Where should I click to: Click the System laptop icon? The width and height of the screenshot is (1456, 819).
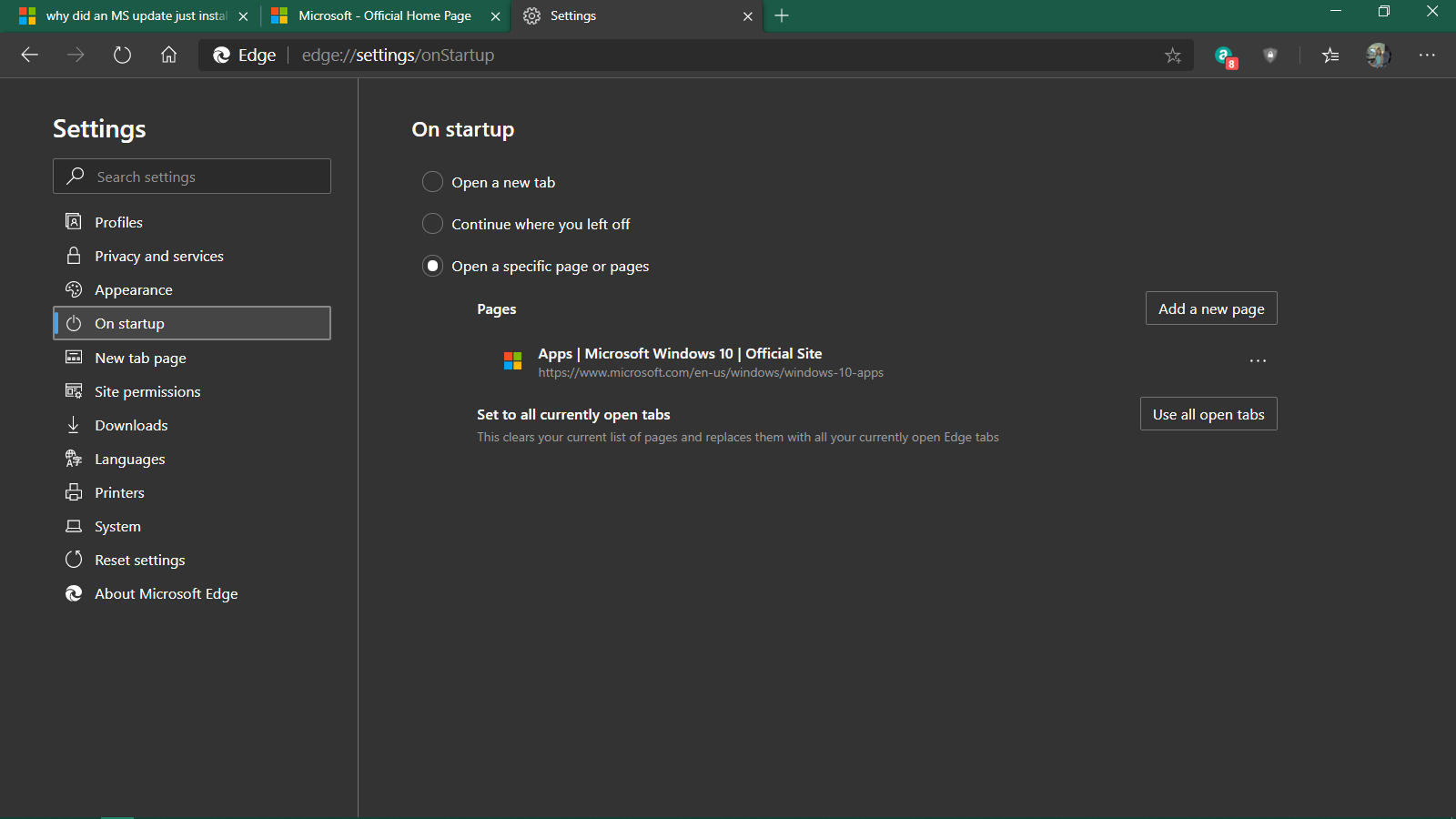[74, 526]
